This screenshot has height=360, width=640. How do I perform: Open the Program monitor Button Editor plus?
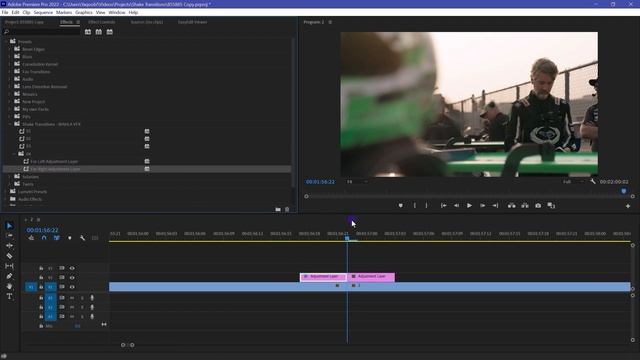[628, 206]
